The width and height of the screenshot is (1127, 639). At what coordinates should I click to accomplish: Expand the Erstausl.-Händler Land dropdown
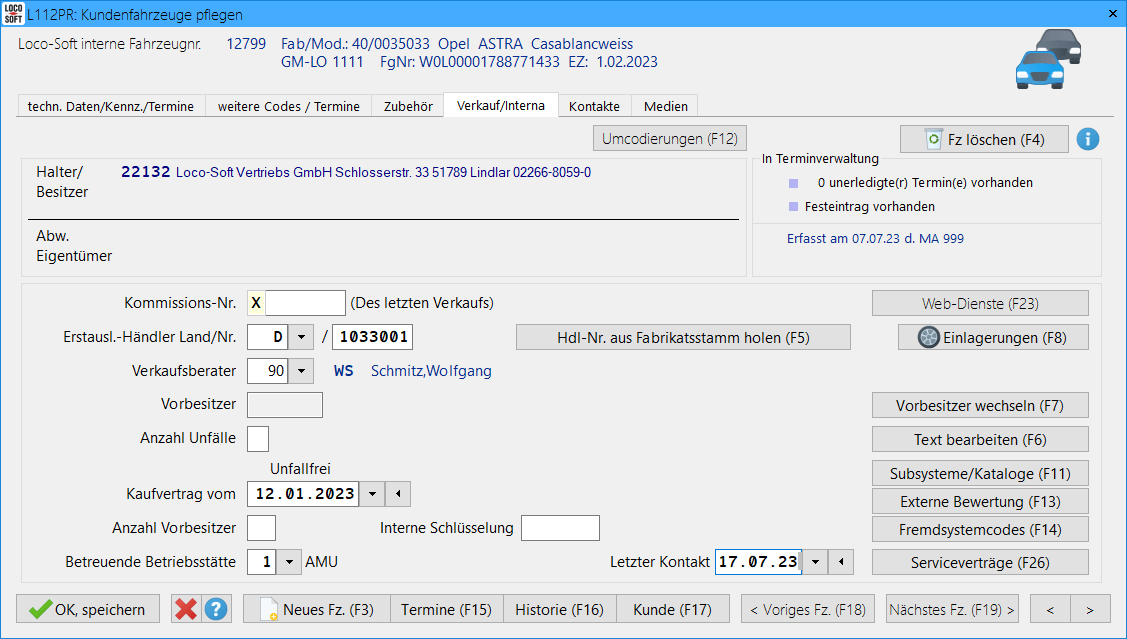coord(302,337)
